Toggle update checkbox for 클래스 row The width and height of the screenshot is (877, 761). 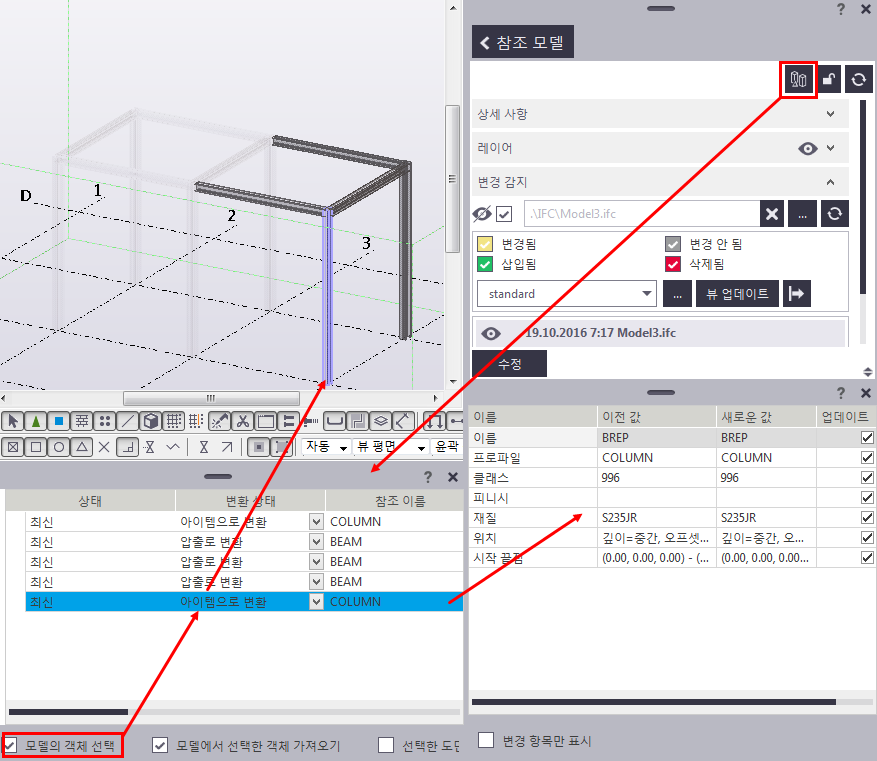pyautogui.click(x=867, y=478)
